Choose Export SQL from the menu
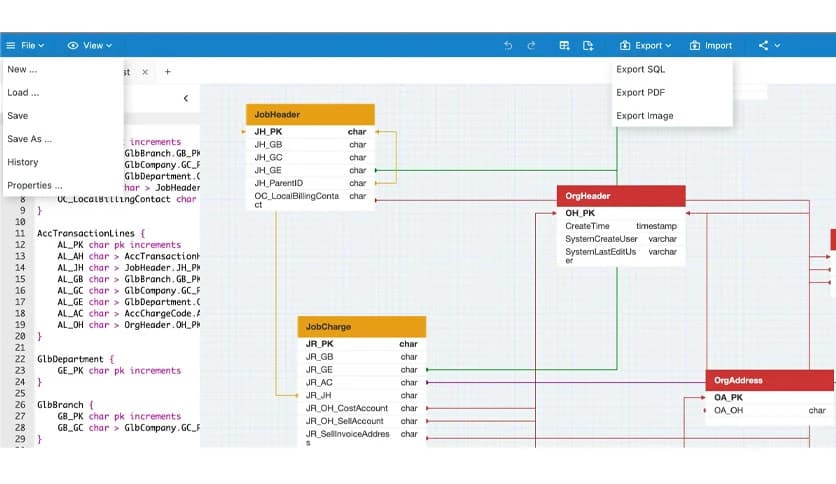Image resolution: width=836 pixels, height=484 pixels. tap(640, 70)
